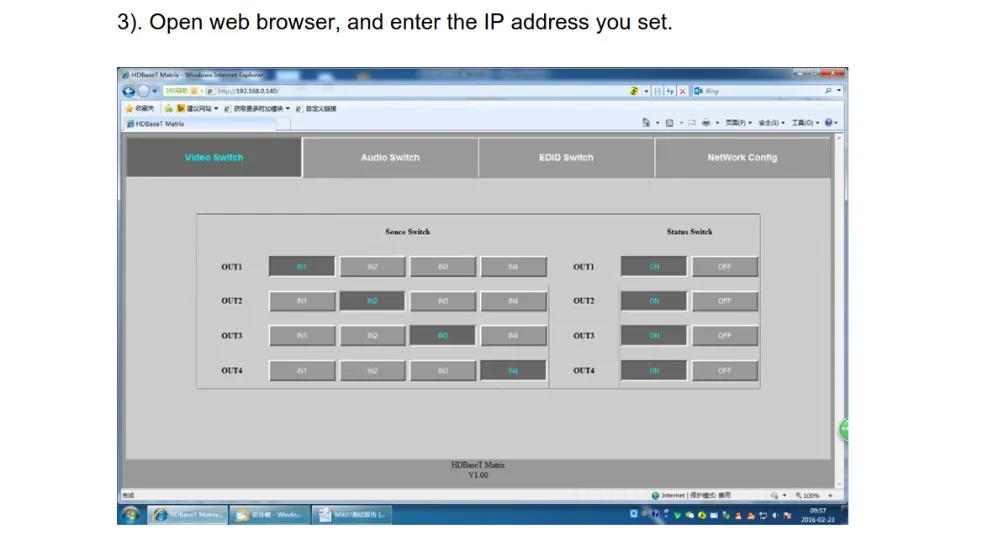
Task: Select IN1 for OUT1 scene switch
Action: [x=302, y=267]
